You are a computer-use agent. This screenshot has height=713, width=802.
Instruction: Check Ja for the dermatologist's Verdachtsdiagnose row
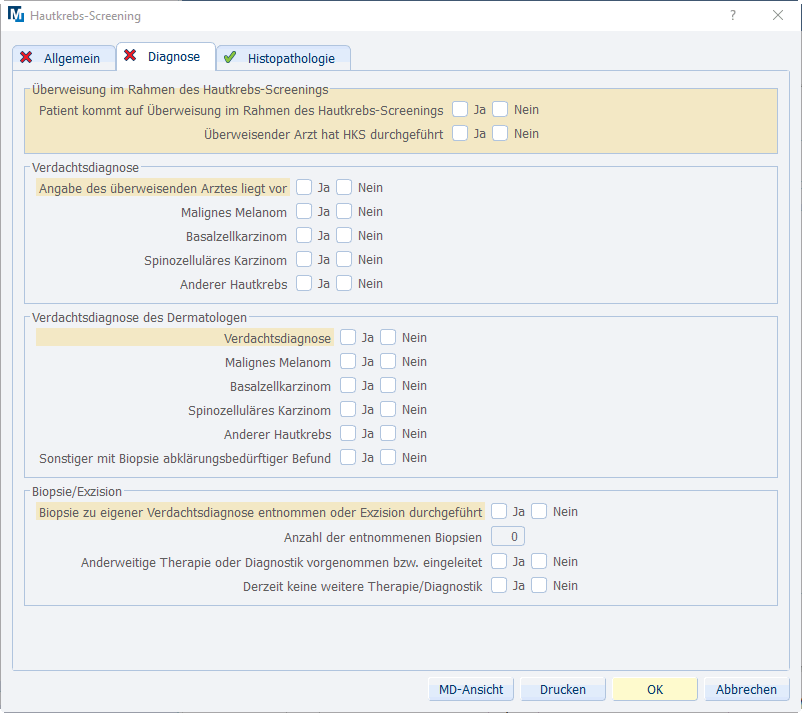[x=348, y=338]
